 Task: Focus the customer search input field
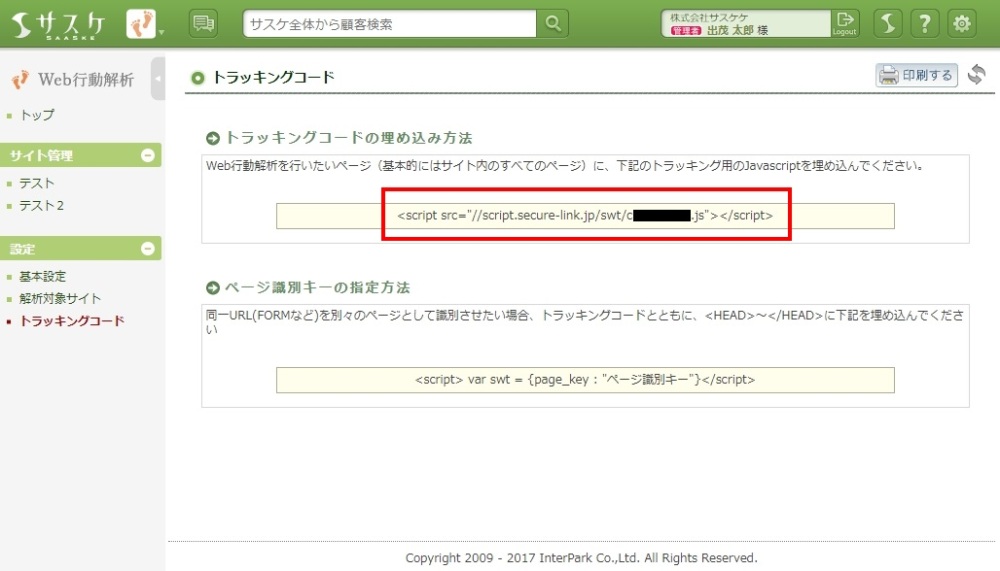390,24
